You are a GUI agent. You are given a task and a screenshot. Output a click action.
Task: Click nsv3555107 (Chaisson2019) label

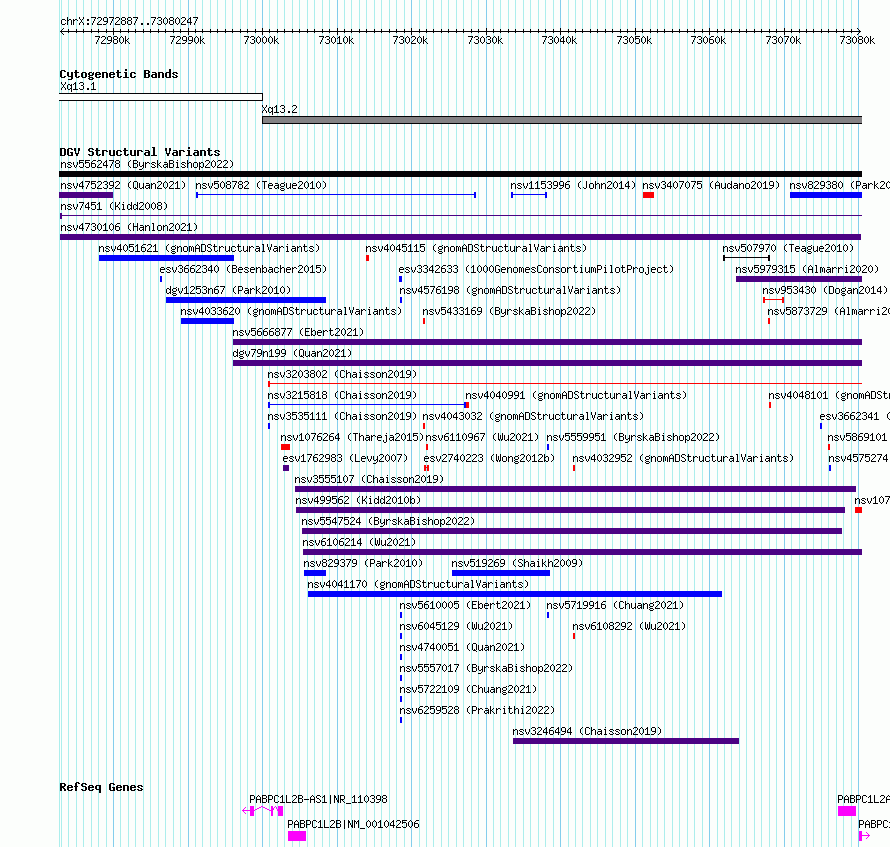click(369, 480)
